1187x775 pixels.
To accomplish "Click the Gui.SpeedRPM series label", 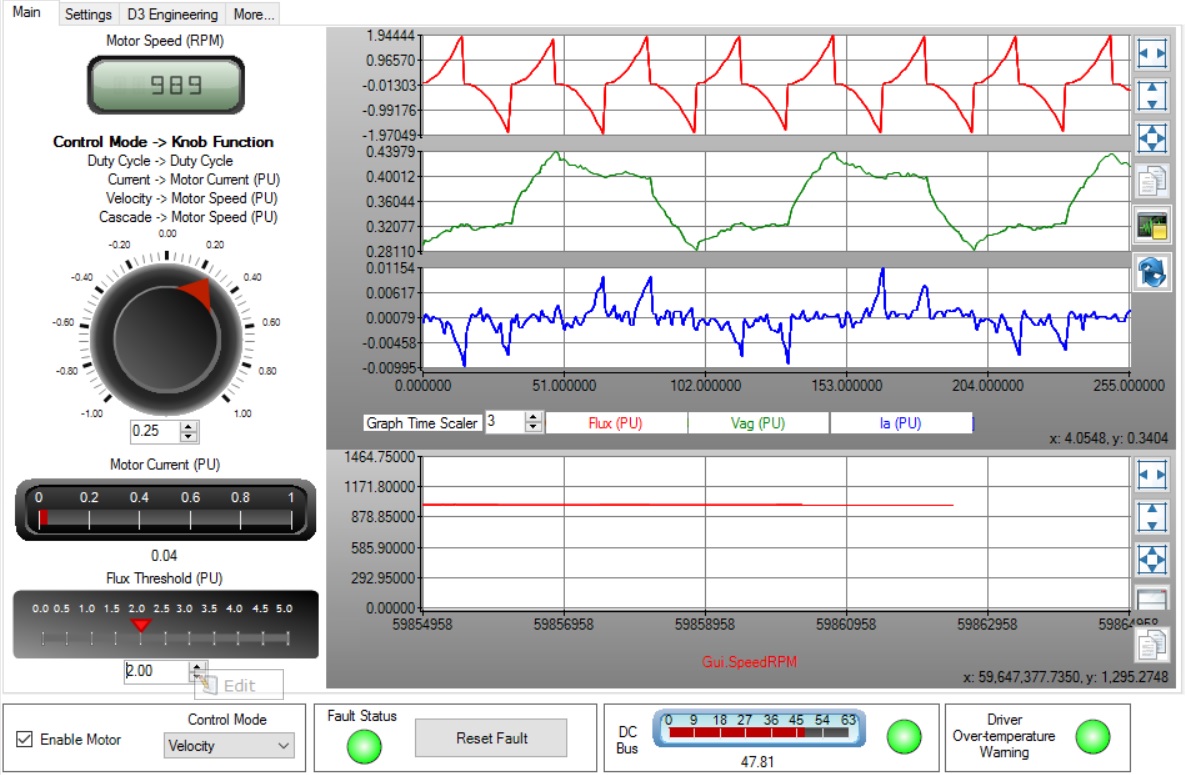I will pyautogui.click(x=749, y=662).
